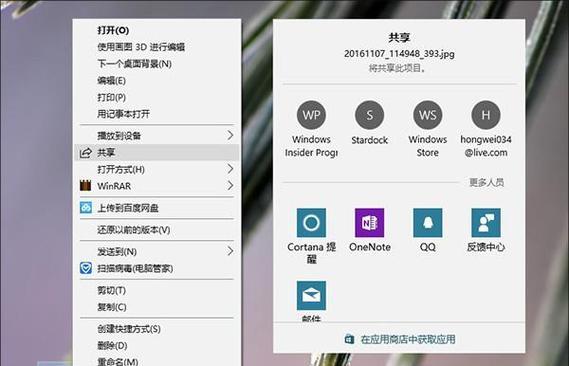Click the Windows Store name label
Image resolution: width=569 pixels, height=366 pixels.
coord(428,146)
